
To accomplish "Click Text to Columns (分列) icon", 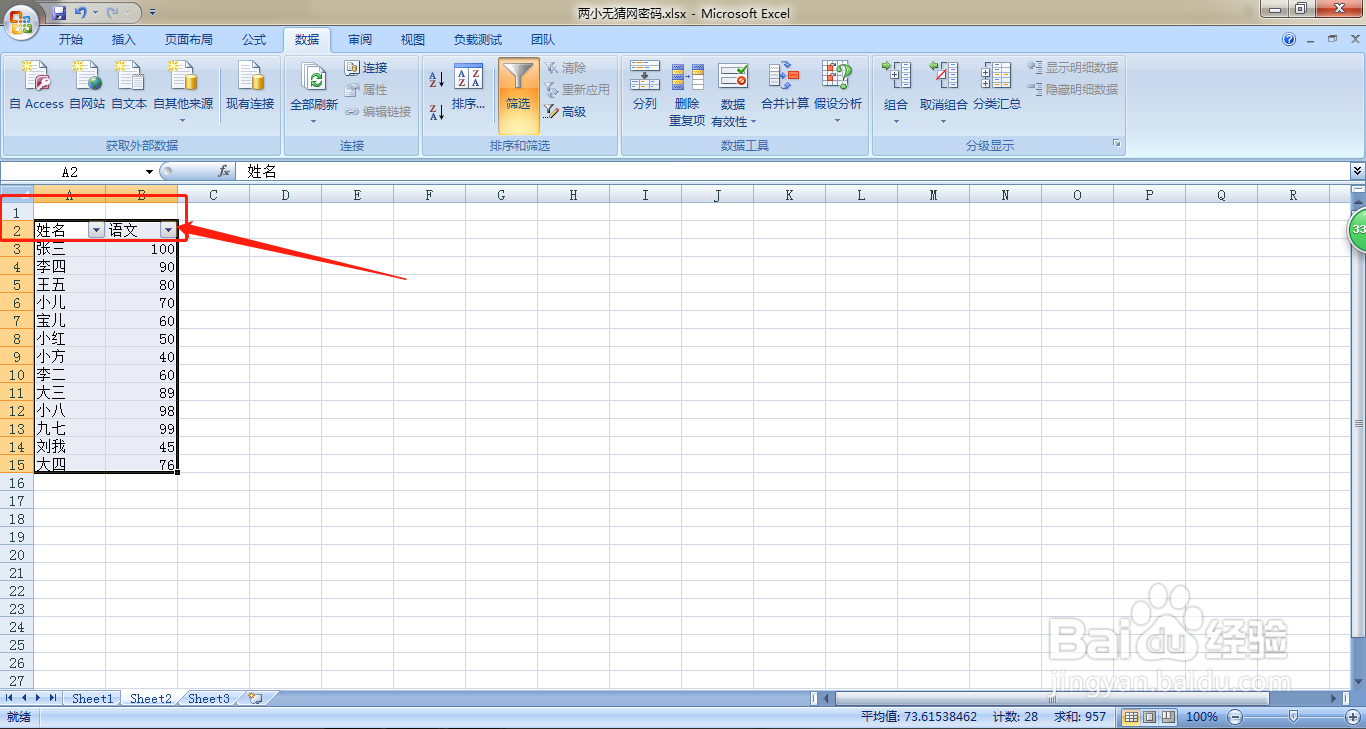I will pyautogui.click(x=645, y=86).
